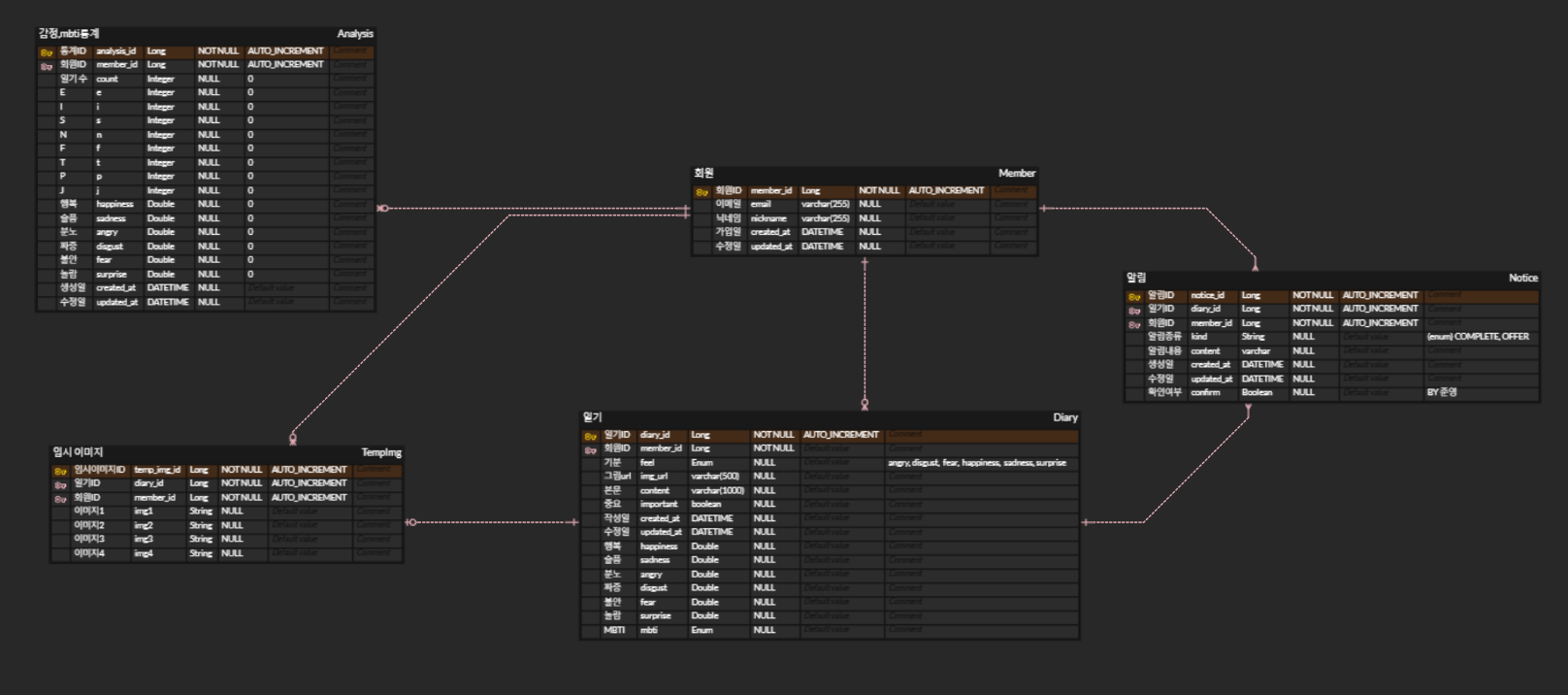Click the relationship endpoint above the Diary table
Screen dimensions: 1568x695
coord(865,404)
